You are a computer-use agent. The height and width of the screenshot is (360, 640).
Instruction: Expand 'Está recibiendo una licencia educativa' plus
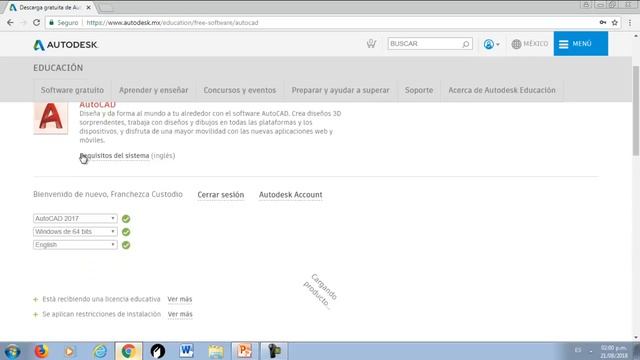click(36, 300)
